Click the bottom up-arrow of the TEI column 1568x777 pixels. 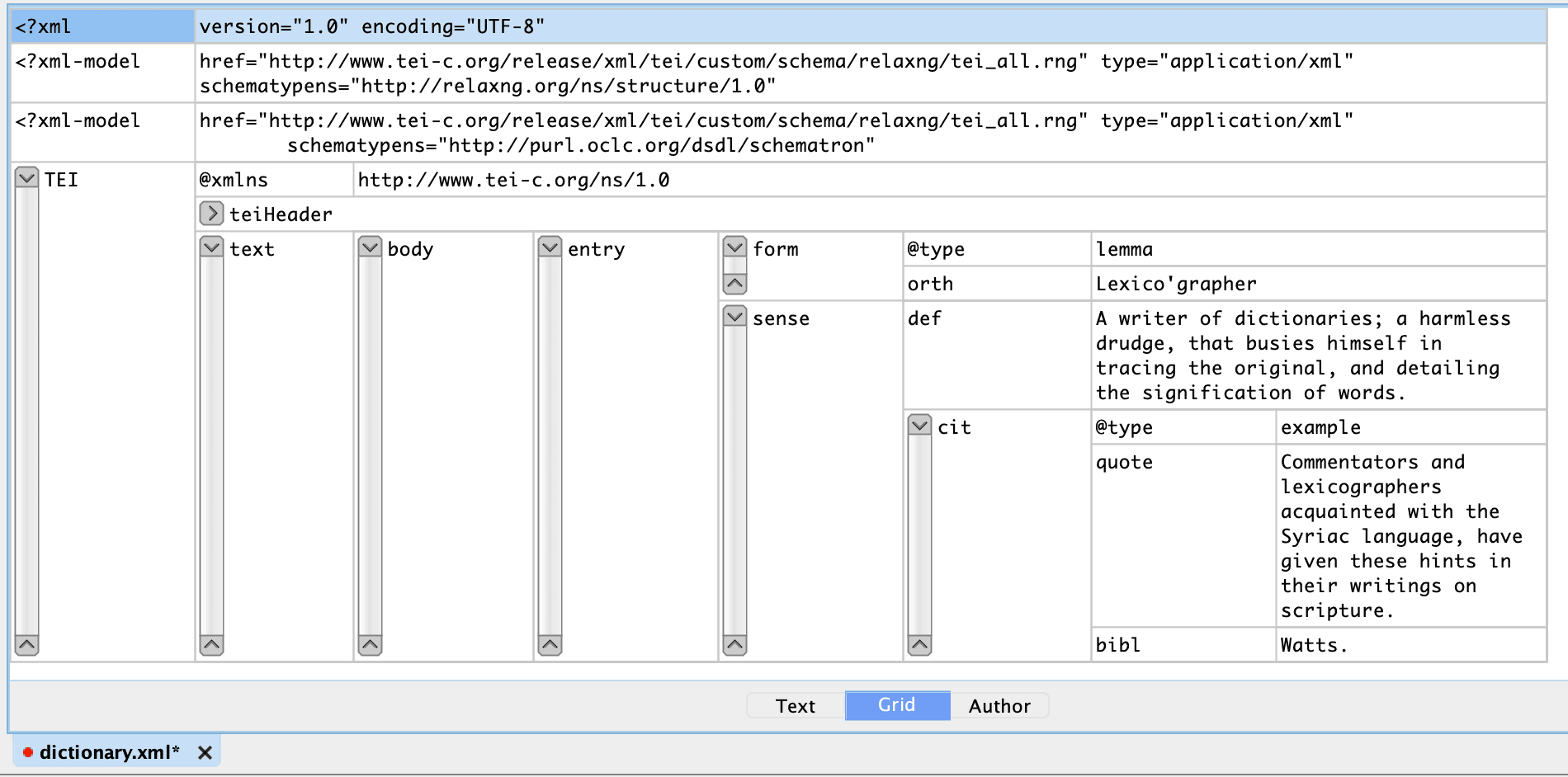coord(26,645)
